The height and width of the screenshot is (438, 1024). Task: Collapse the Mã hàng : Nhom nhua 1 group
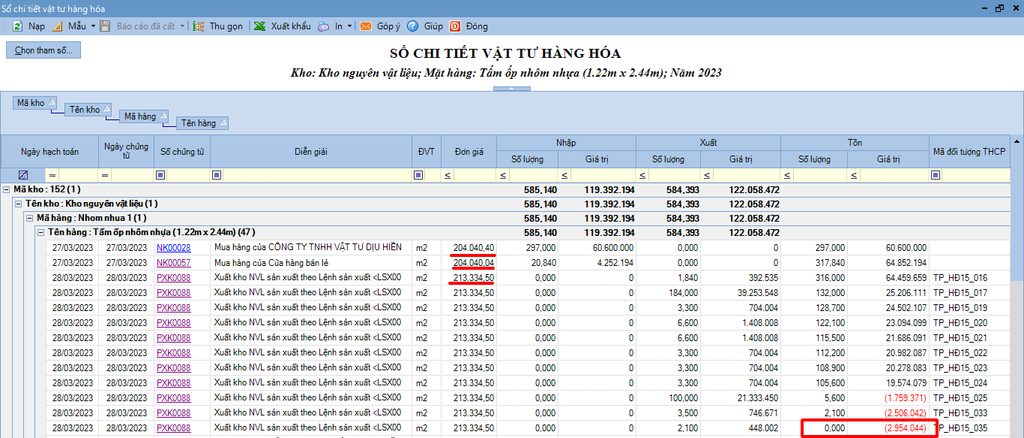[29, 218]
